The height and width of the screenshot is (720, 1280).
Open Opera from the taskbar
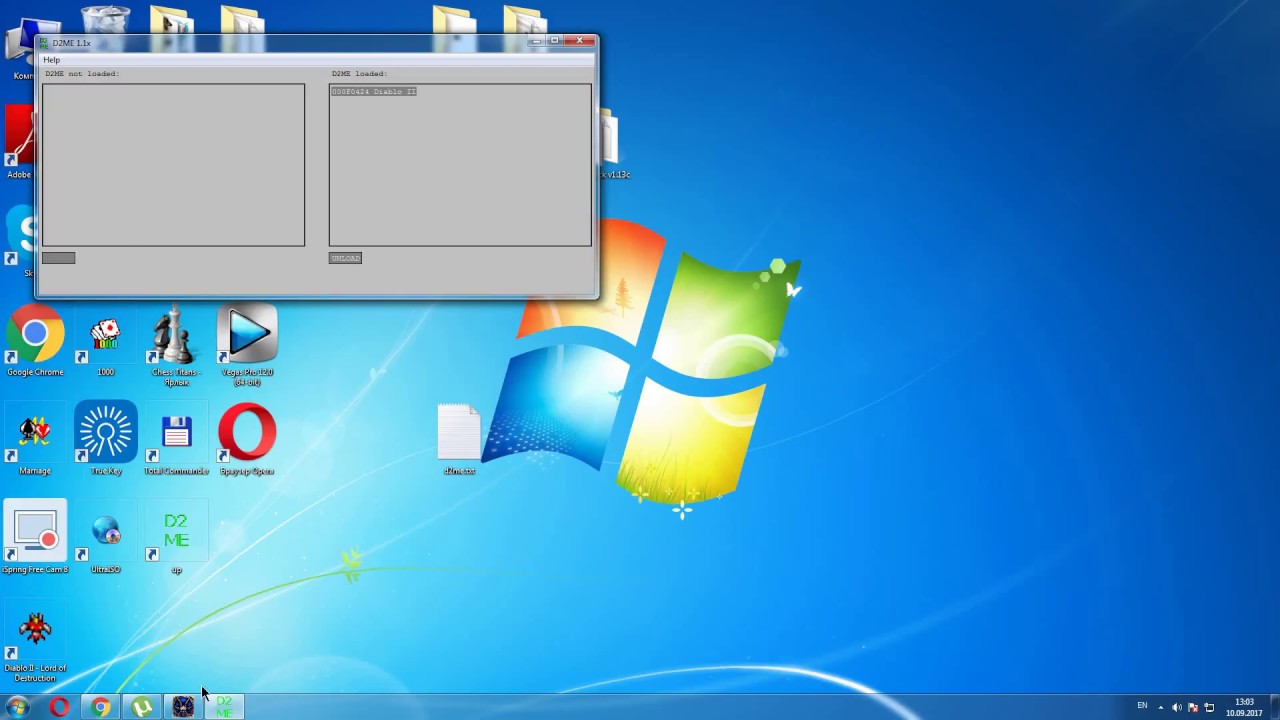[x=59, y=707]
